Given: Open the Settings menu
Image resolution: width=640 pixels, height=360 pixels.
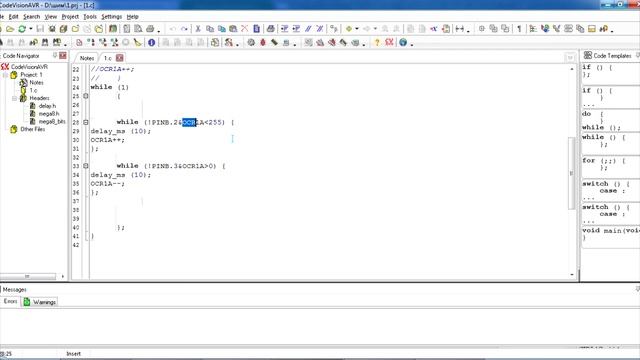Looking at the screenshot, I should pyautogui.click(x=111, y=17).
